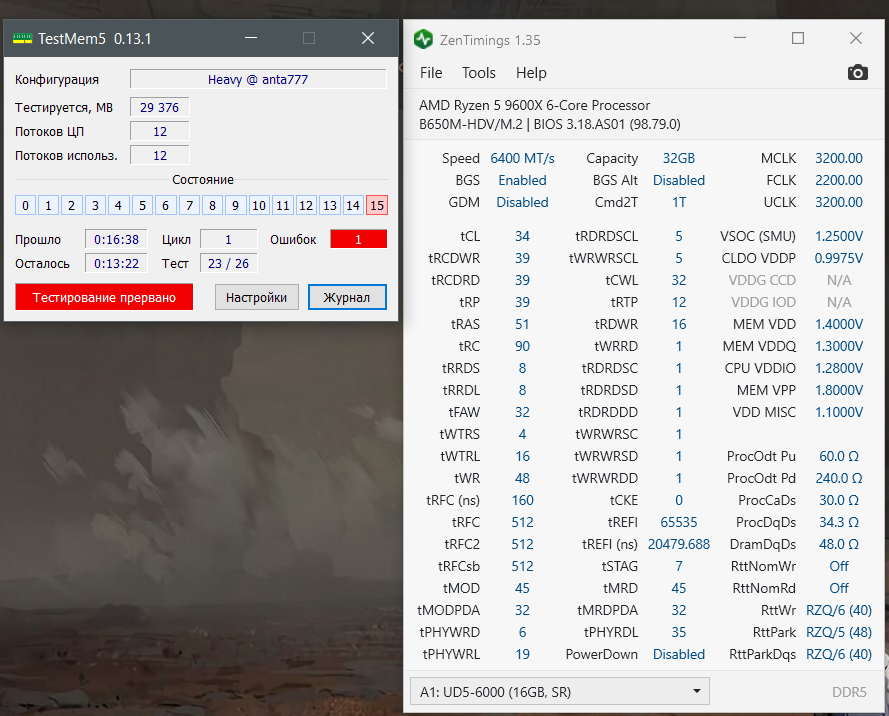Click the tREFI (ns) value 20479.688

[679, 544]
